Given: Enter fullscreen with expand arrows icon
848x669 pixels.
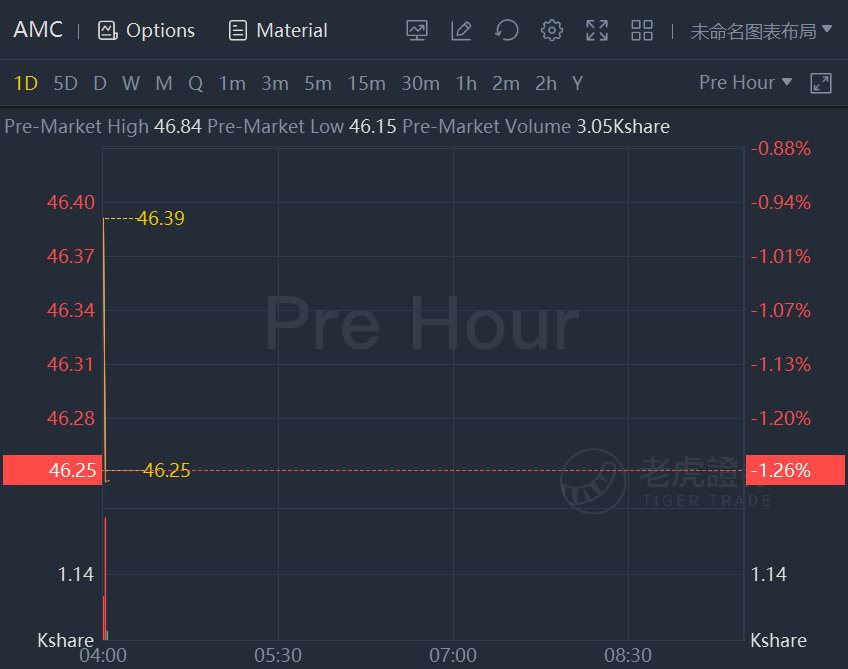Looking at the screenshot, I should tap(597, 30).
